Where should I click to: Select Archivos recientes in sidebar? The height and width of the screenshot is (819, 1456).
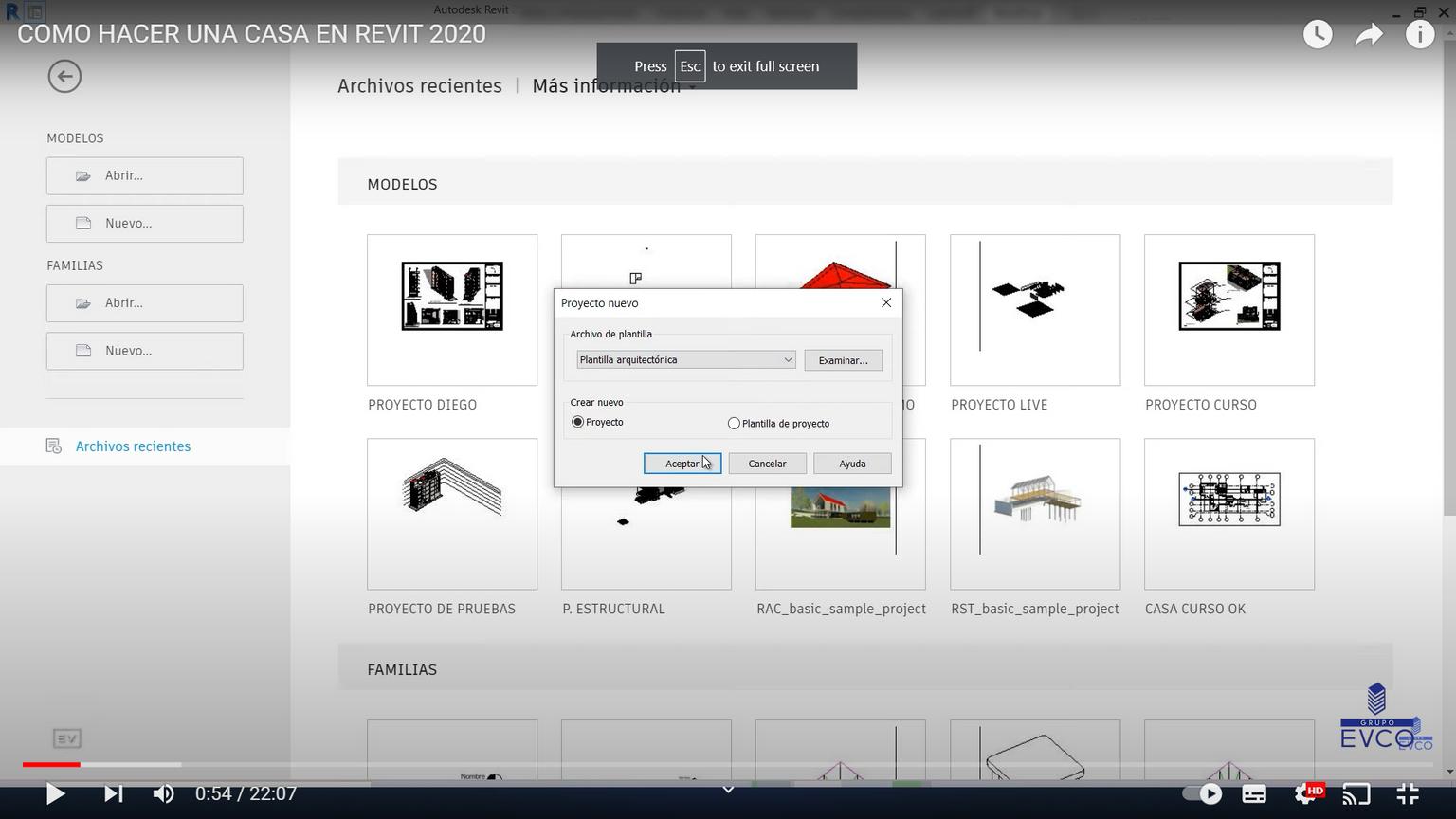point(145,446)
